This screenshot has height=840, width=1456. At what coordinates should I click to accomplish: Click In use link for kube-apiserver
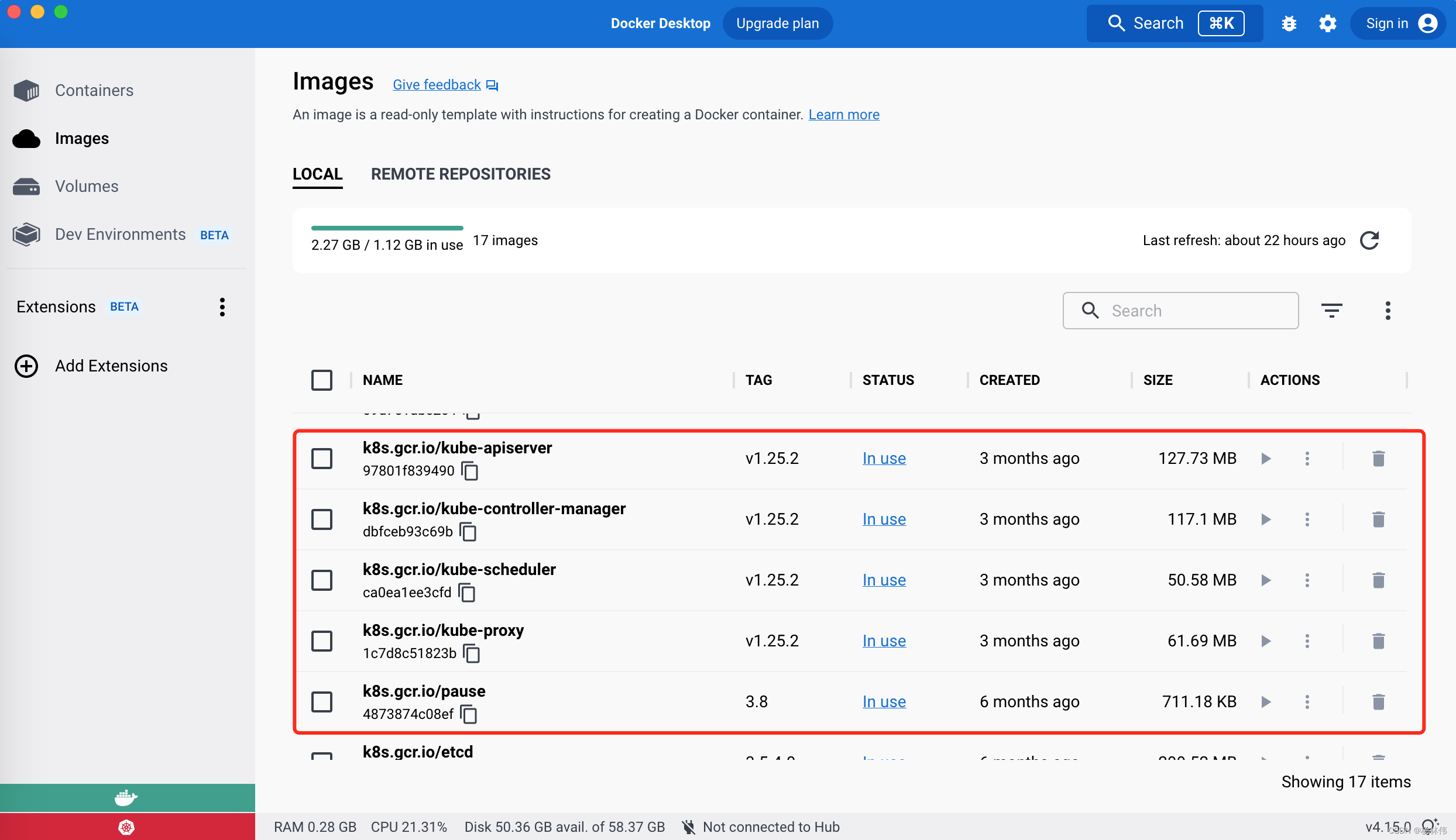point(884,459)
